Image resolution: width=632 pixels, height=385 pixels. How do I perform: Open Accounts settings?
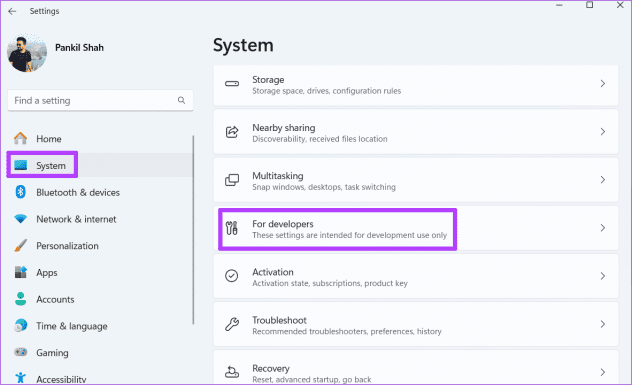pos(55,299)
